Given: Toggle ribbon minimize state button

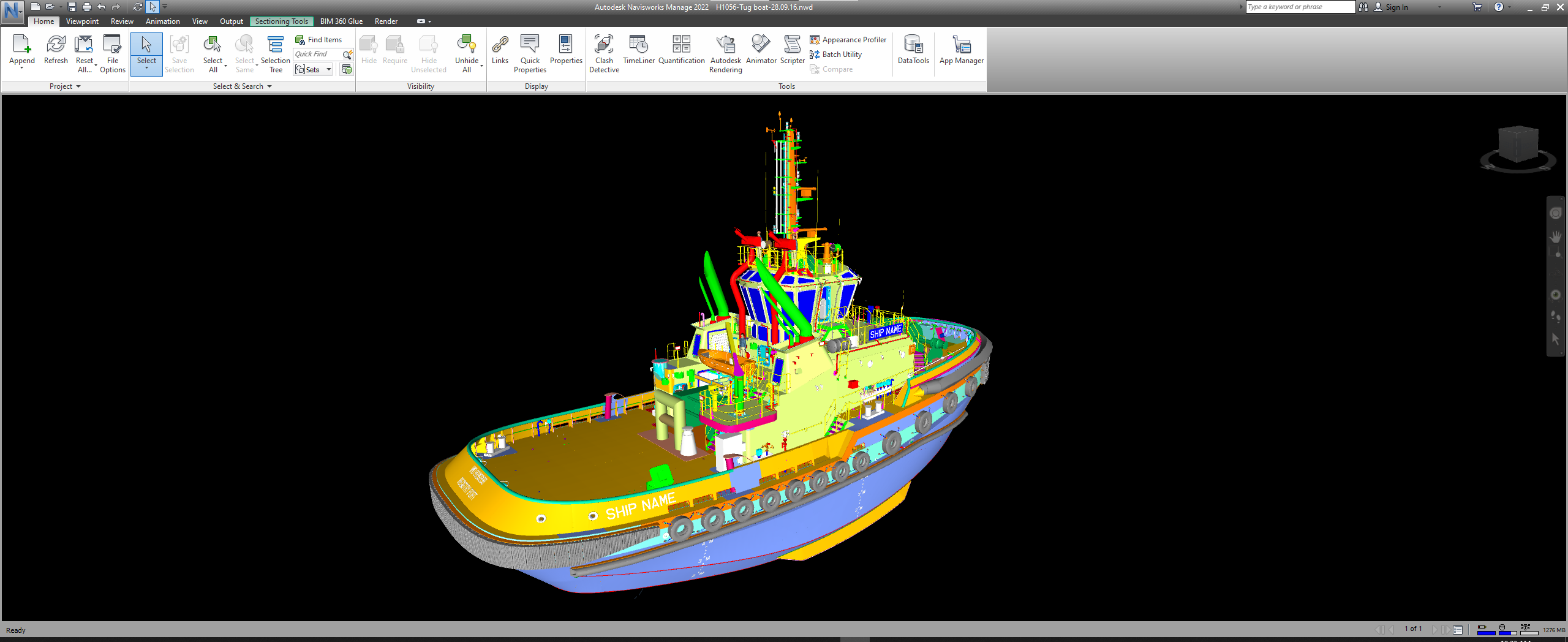Looking at the screenshot, I should 421,21.
